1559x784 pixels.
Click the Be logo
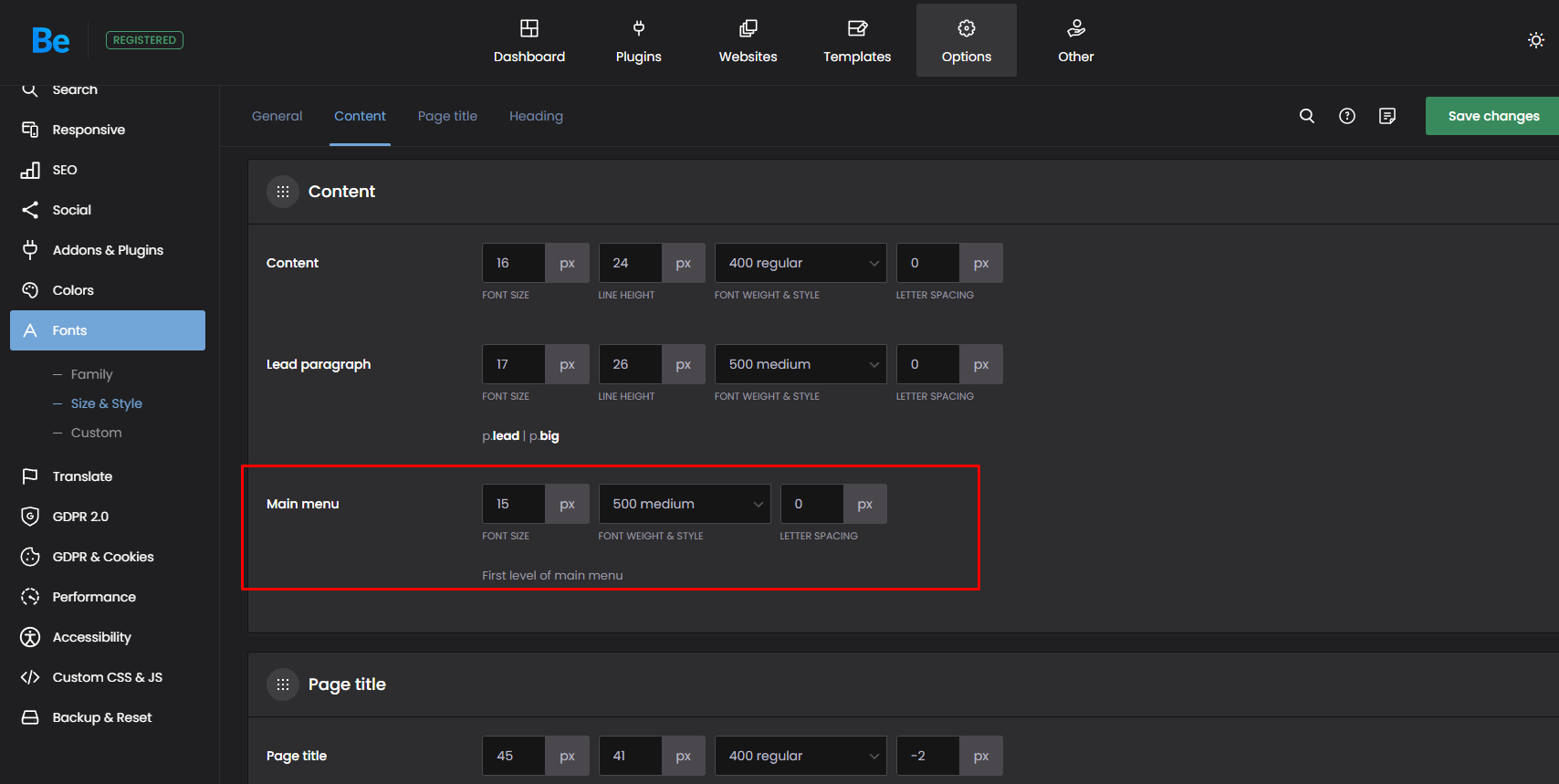click(x=50, y=40)
